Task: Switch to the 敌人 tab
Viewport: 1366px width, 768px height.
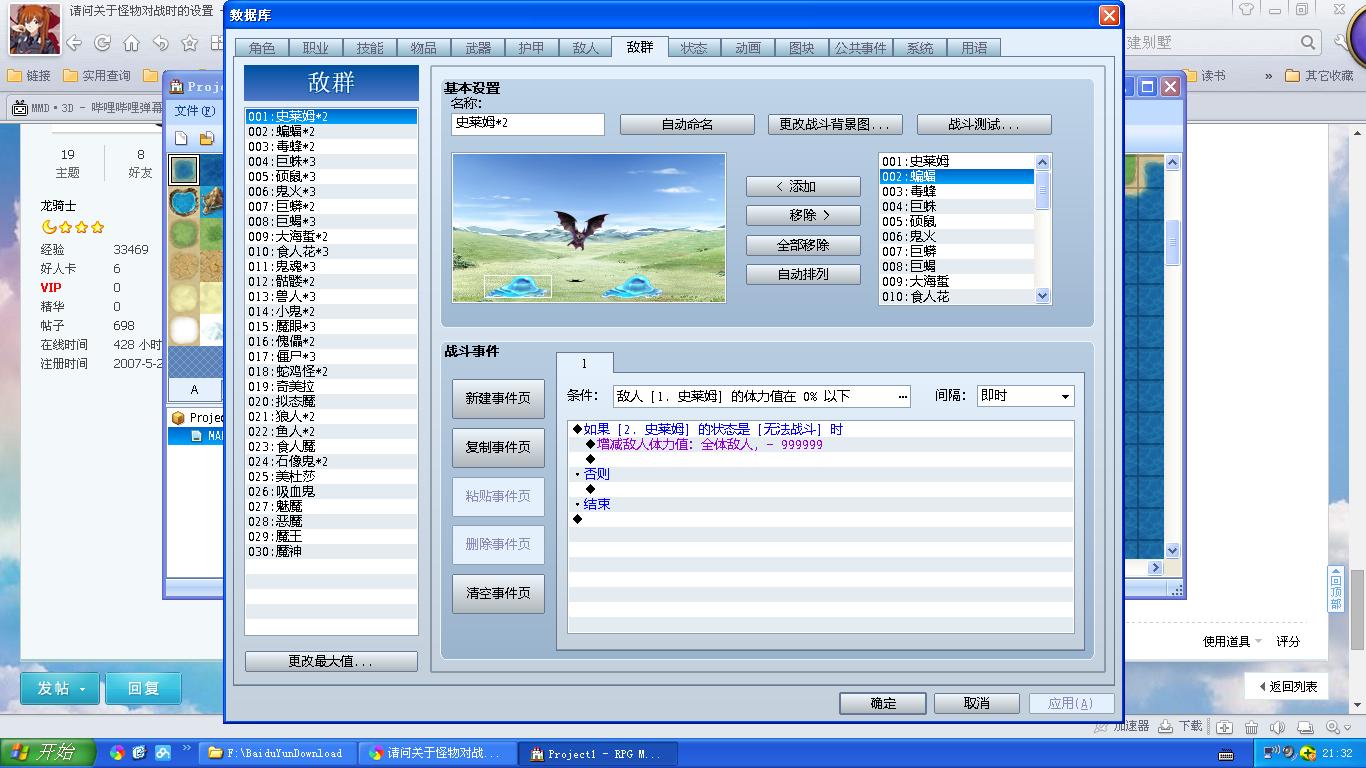Action: pos(586,48)
